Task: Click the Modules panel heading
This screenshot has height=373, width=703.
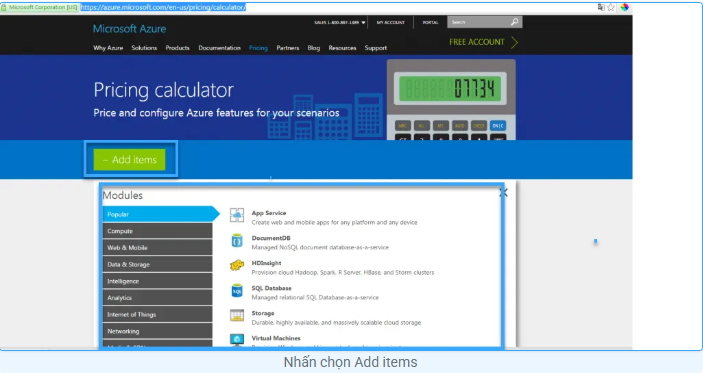Action: pyautogui.click(x=122, y=195)
